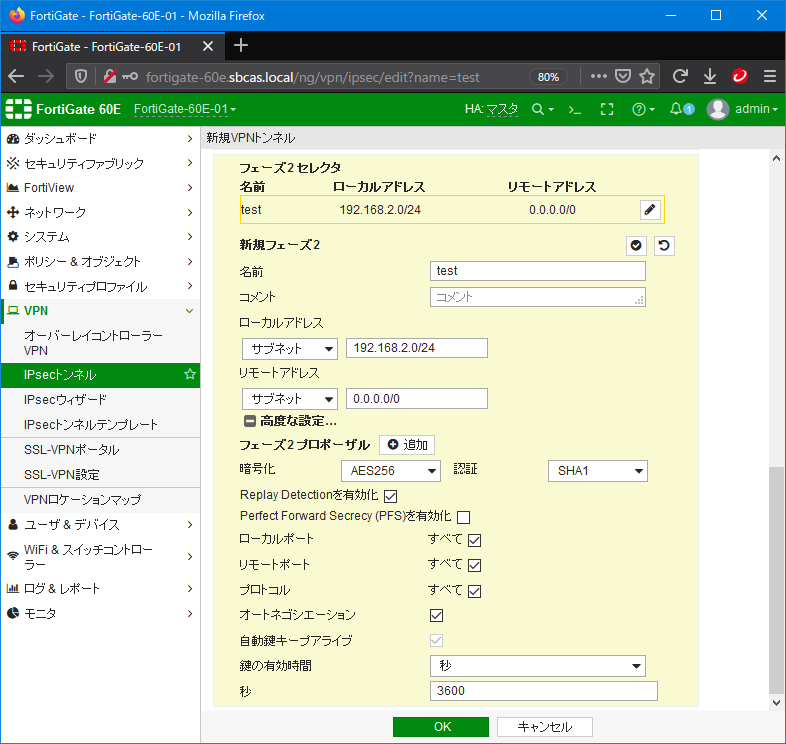Viewport: 786px width, 744px height.
Task: Click the insecure connection lock icon
Action: (109, 76)
